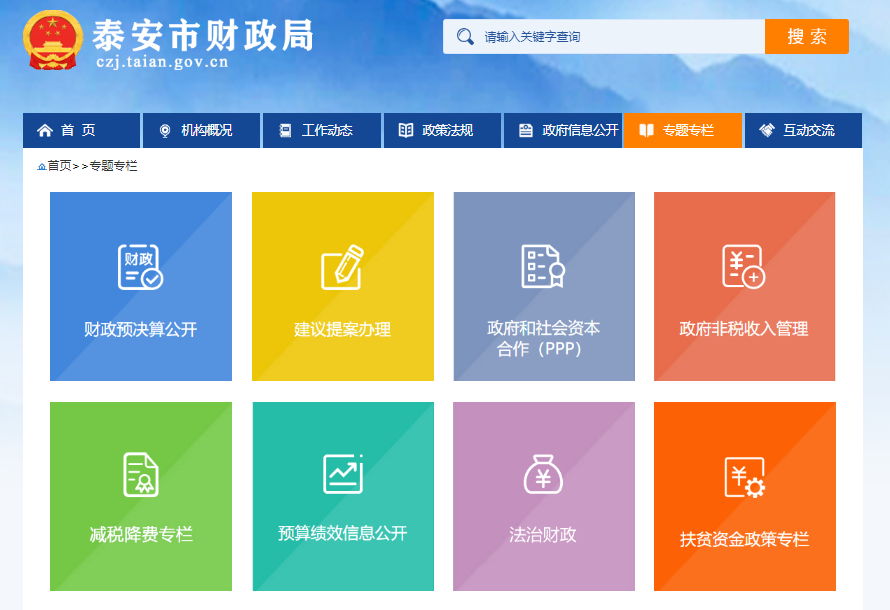This screenshot has width=890, height=610.
Task: Open the 机构概况 menu item
Action: (x=200, y=130)
